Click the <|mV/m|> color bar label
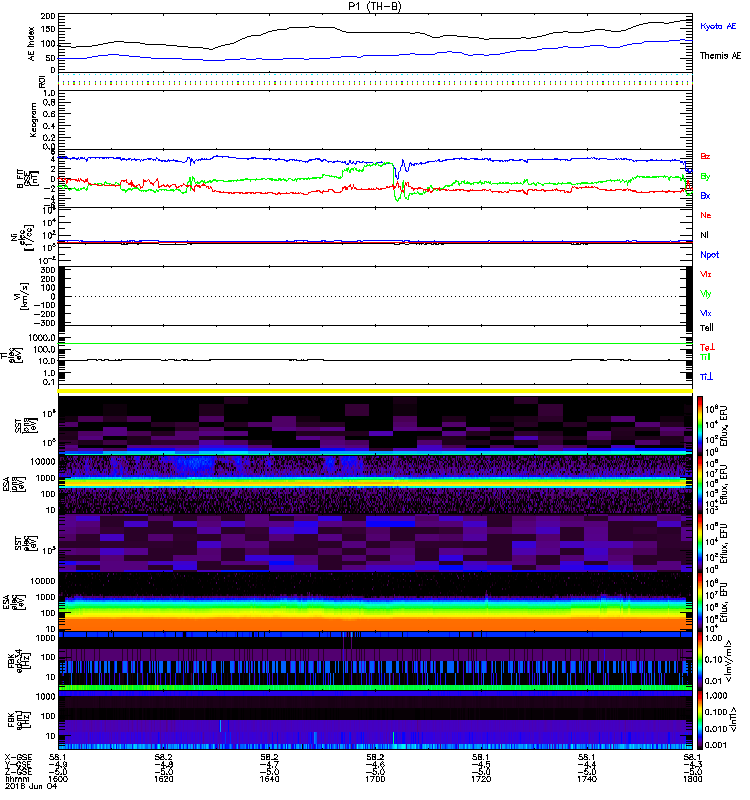 (730, 662)
